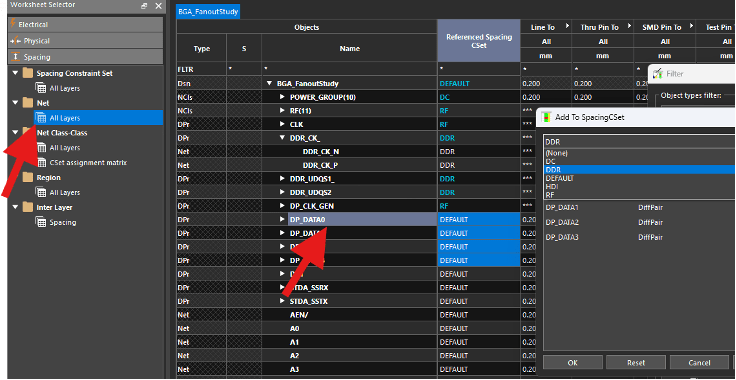Open the CSet assignment matrix worksheet
Screen dimensions: 736x380
pyautogui.click(x=88, y=163)
